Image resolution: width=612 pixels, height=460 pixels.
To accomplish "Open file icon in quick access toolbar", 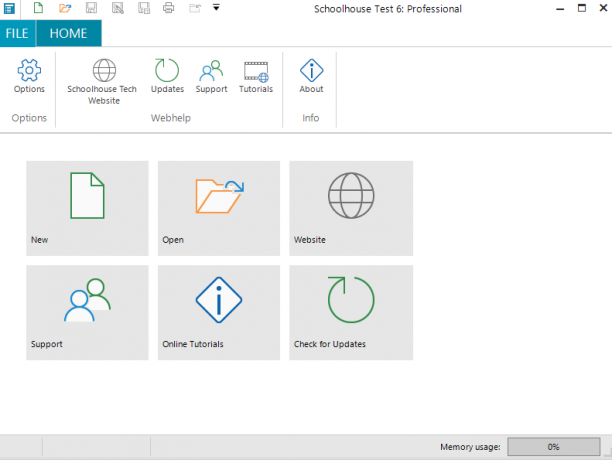I will [65, 7].
